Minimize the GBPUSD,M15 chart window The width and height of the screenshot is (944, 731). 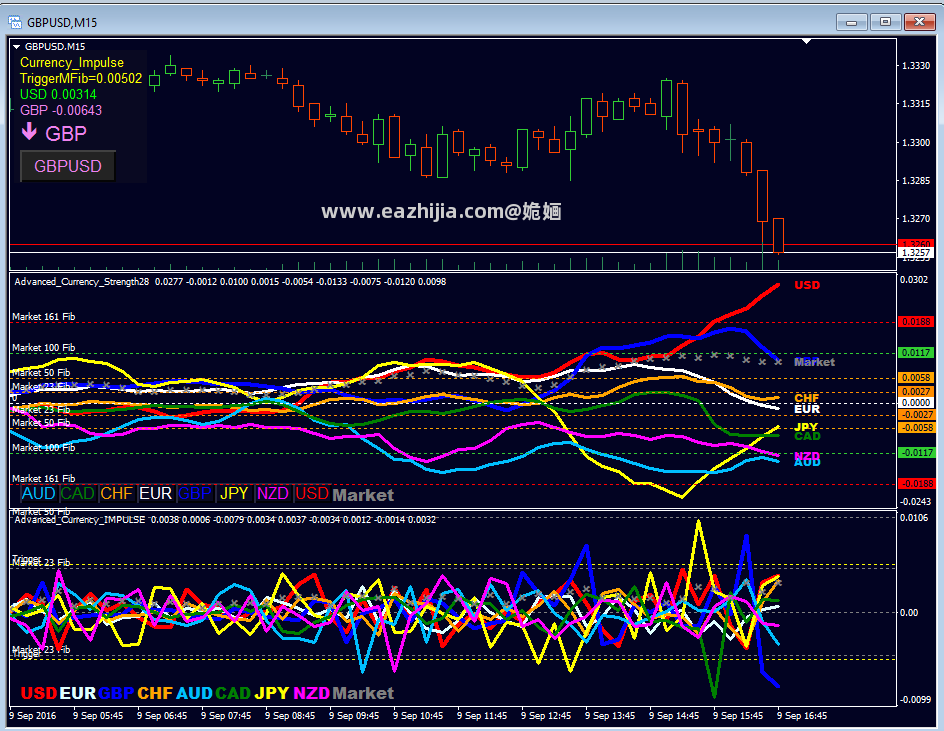851,22
